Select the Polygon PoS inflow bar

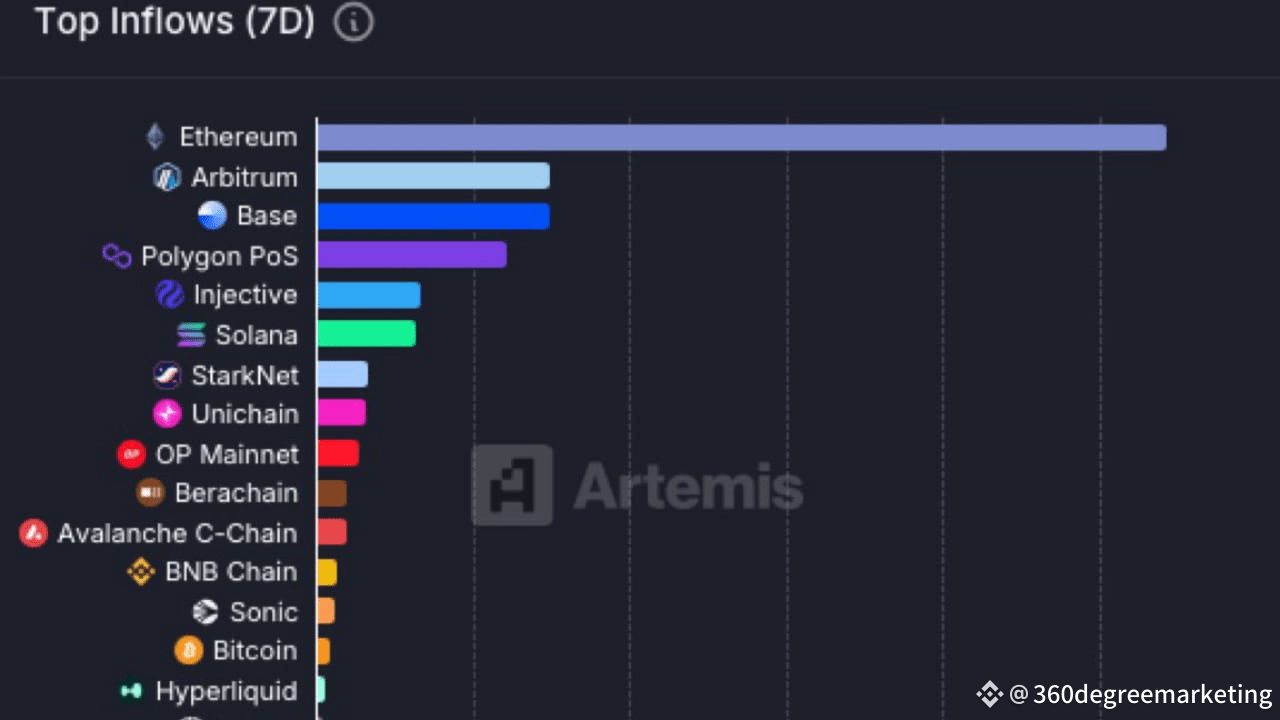pos(412,255)
